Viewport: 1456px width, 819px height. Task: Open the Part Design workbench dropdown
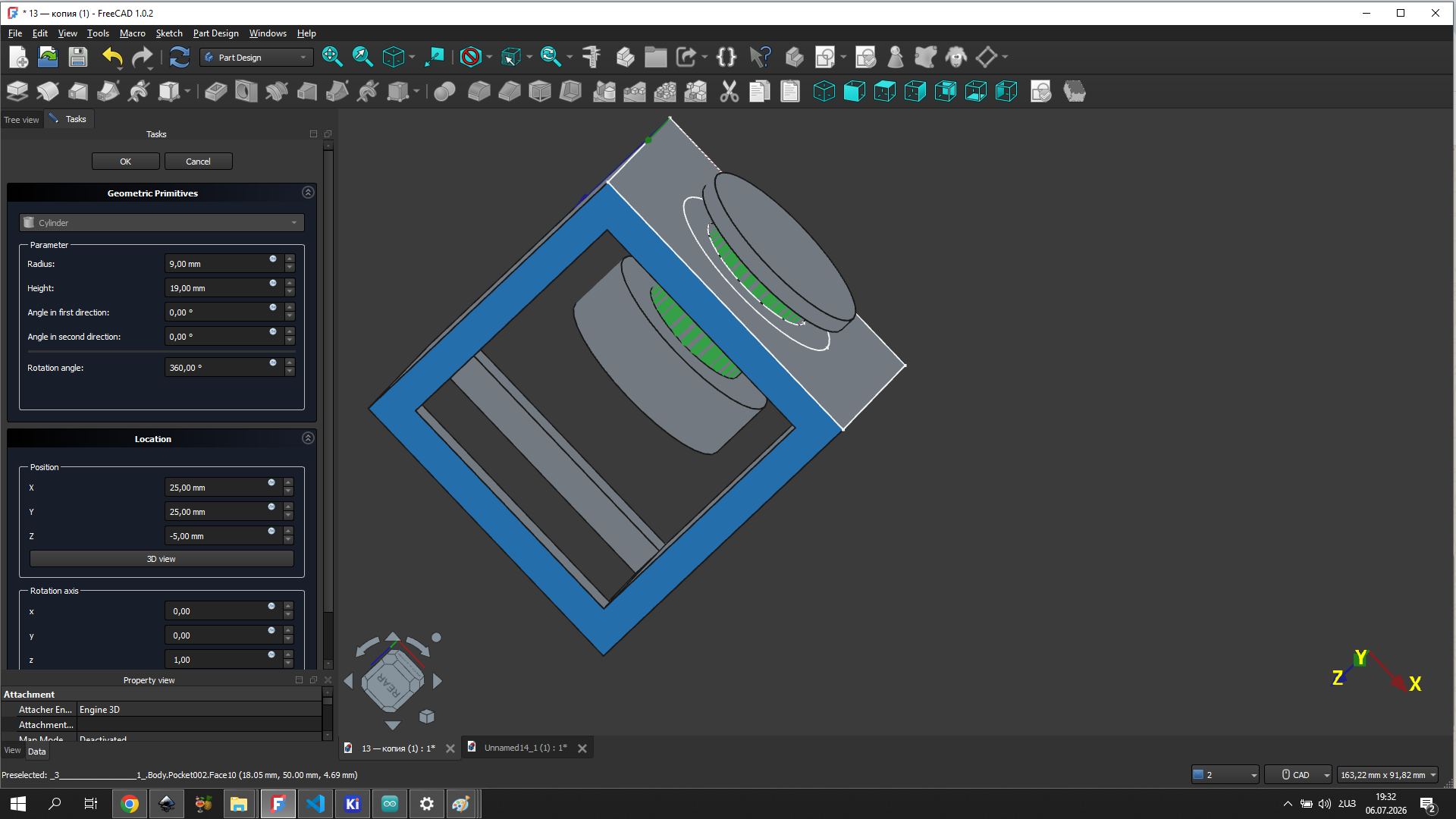click(257, 58)
